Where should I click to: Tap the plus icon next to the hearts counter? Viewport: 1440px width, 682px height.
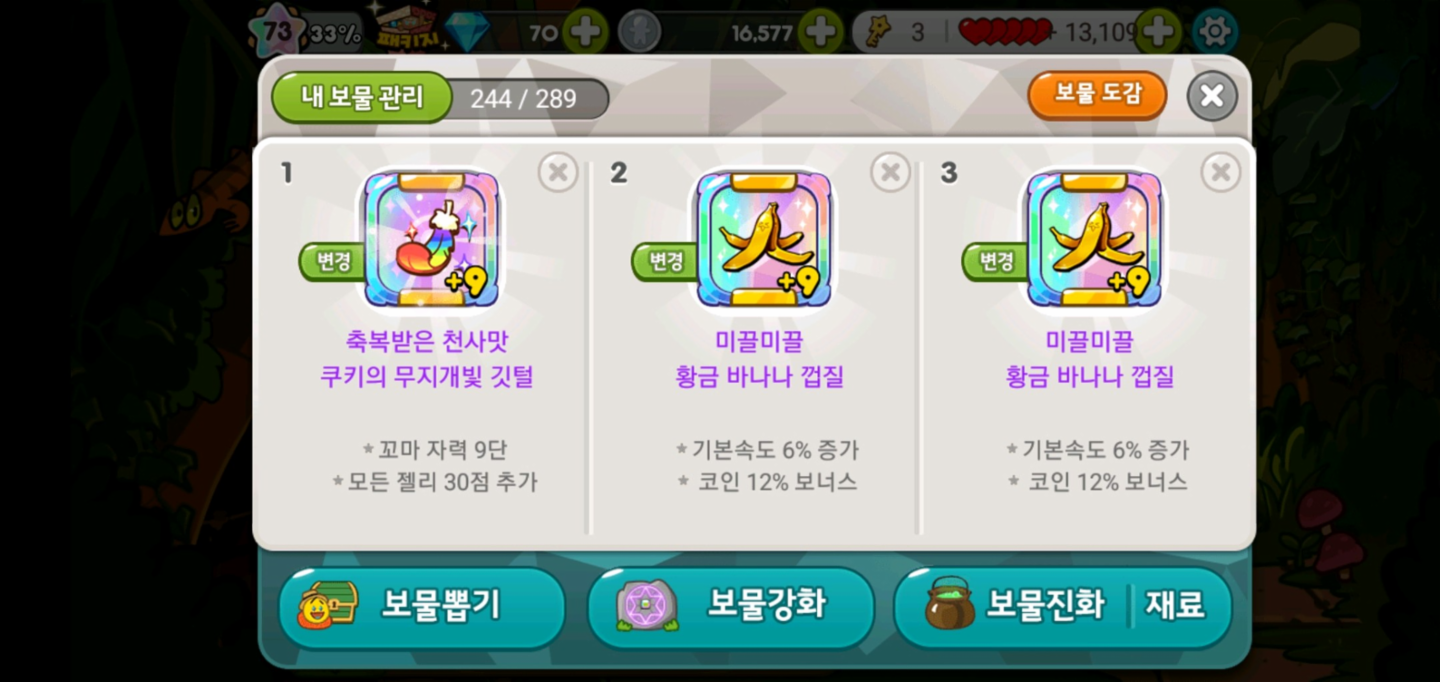click(x=1158, y=32)
